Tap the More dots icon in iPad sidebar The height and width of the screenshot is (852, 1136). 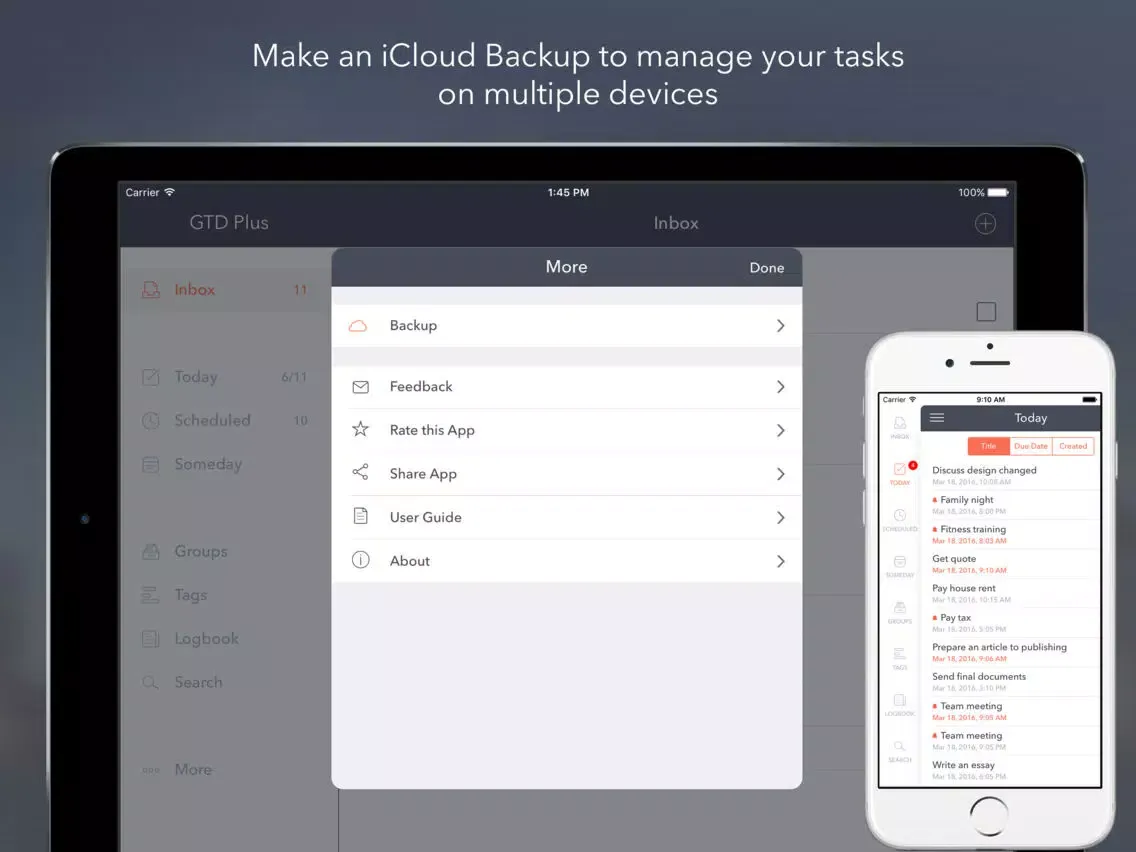[x=151, y=770]
